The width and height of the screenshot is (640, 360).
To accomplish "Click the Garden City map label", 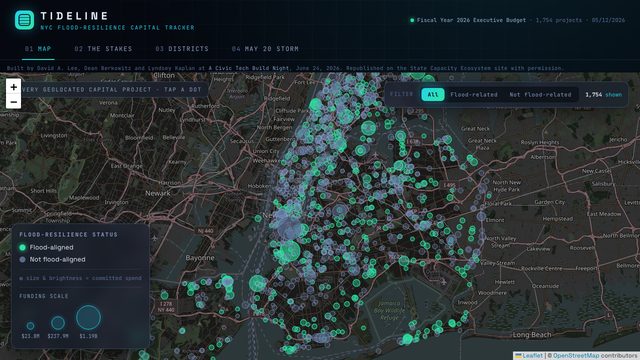I will (x=549, y=202).
